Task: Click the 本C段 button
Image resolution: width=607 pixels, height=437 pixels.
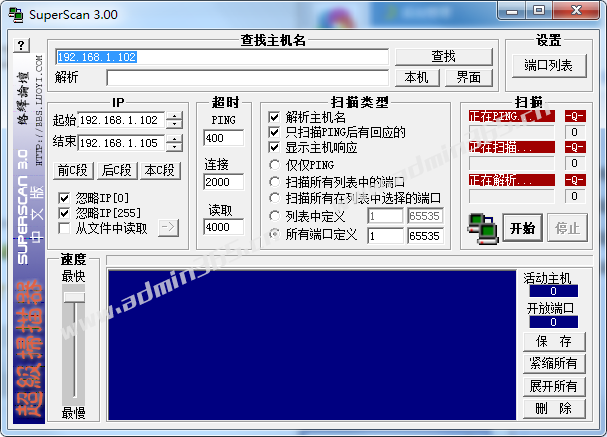Action: click(x=160, y=171)
